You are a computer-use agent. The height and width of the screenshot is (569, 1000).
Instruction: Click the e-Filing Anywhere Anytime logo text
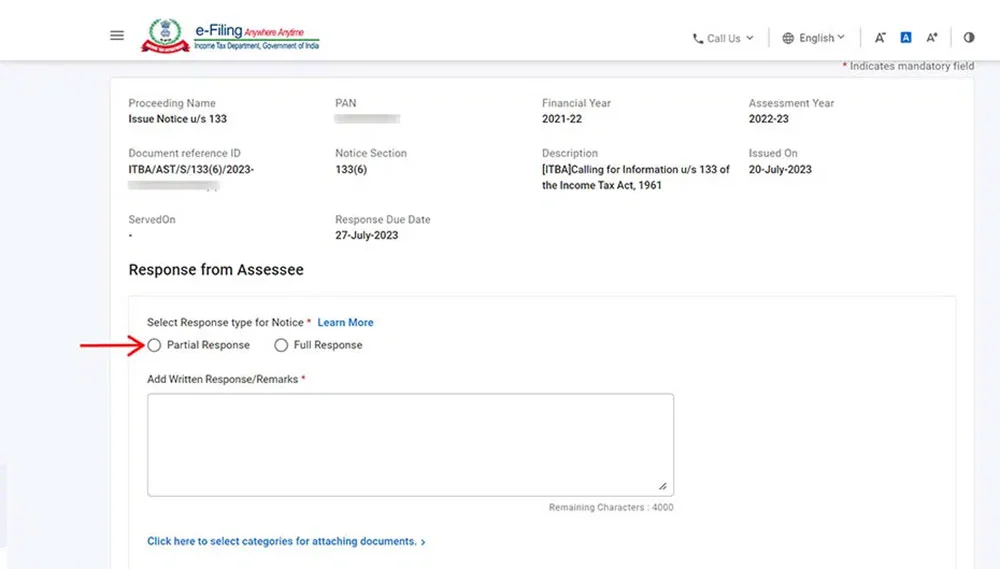pyautogui.click(x=256, y=37)
